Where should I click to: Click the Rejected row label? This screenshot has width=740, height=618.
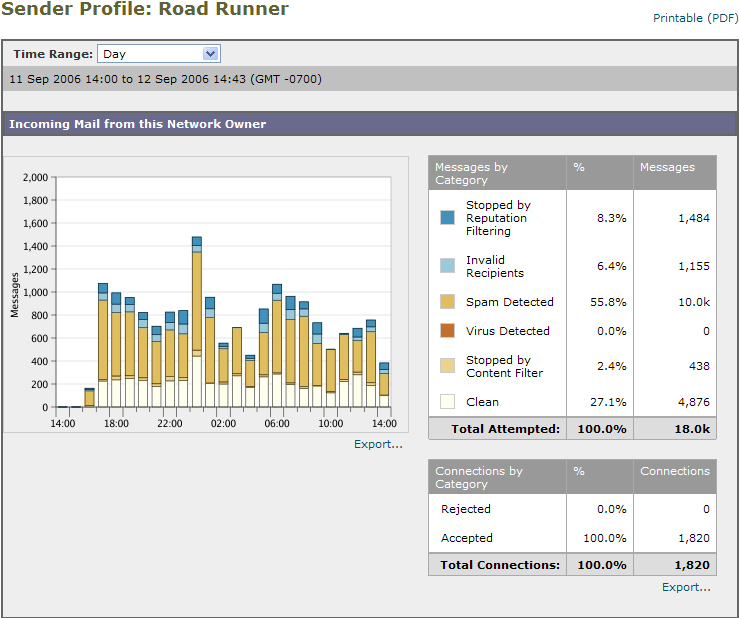pos(466,509)
